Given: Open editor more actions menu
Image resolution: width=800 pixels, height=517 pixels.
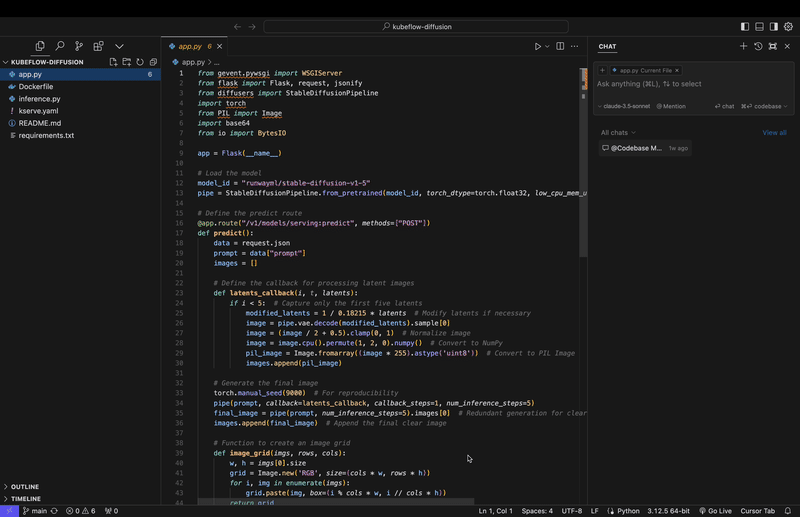Looking at the screenshot, I should point(574,46).
